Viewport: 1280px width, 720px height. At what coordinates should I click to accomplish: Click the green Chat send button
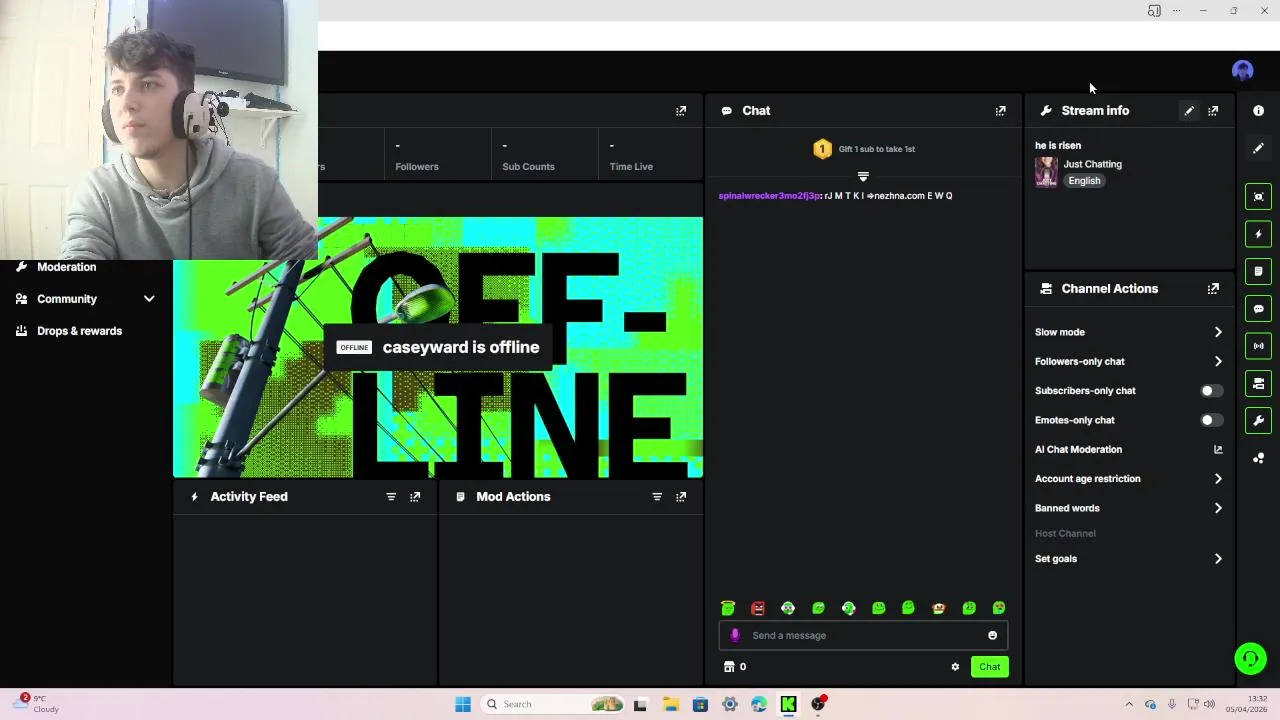(989, 667)
